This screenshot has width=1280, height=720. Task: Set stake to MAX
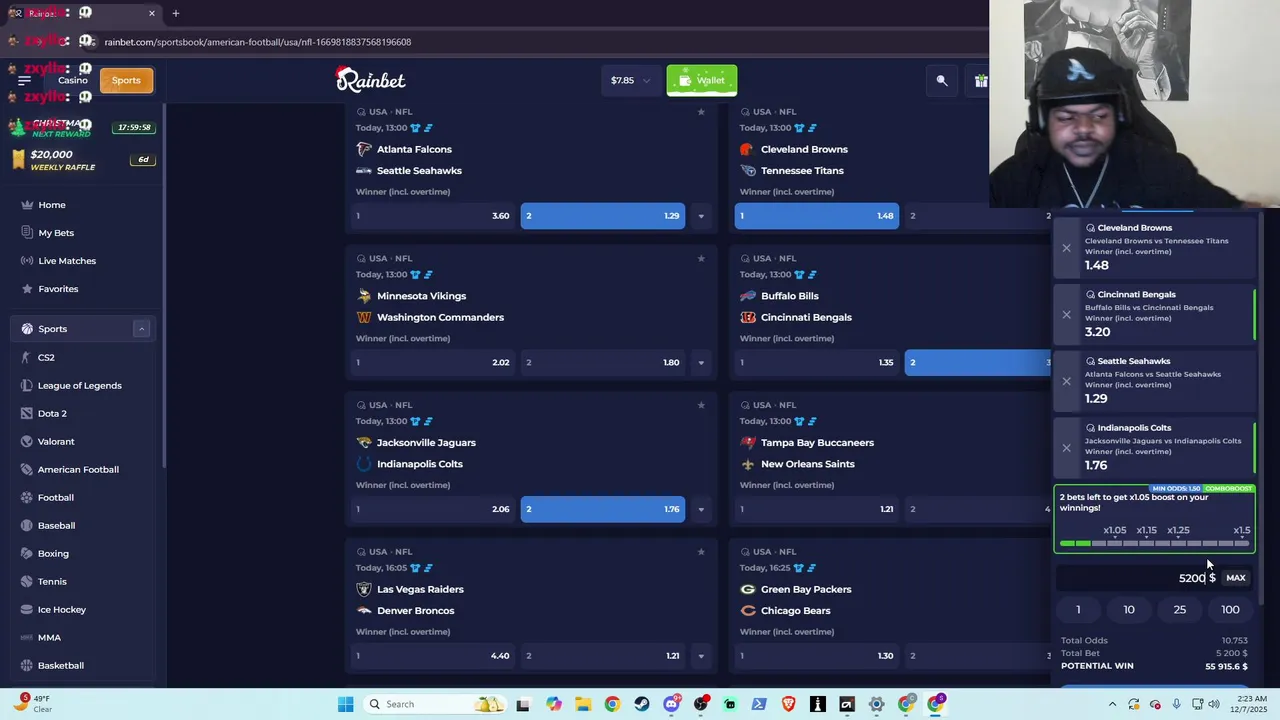click(1236, 578)
